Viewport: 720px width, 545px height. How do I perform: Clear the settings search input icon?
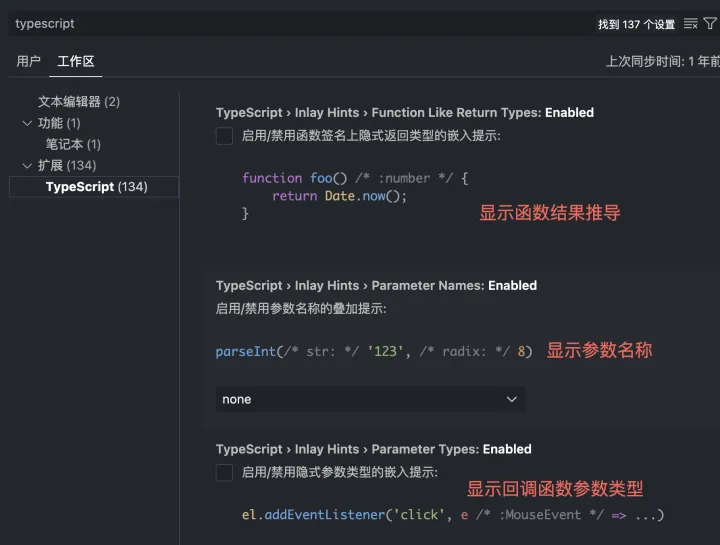click(x=690, y=23)
